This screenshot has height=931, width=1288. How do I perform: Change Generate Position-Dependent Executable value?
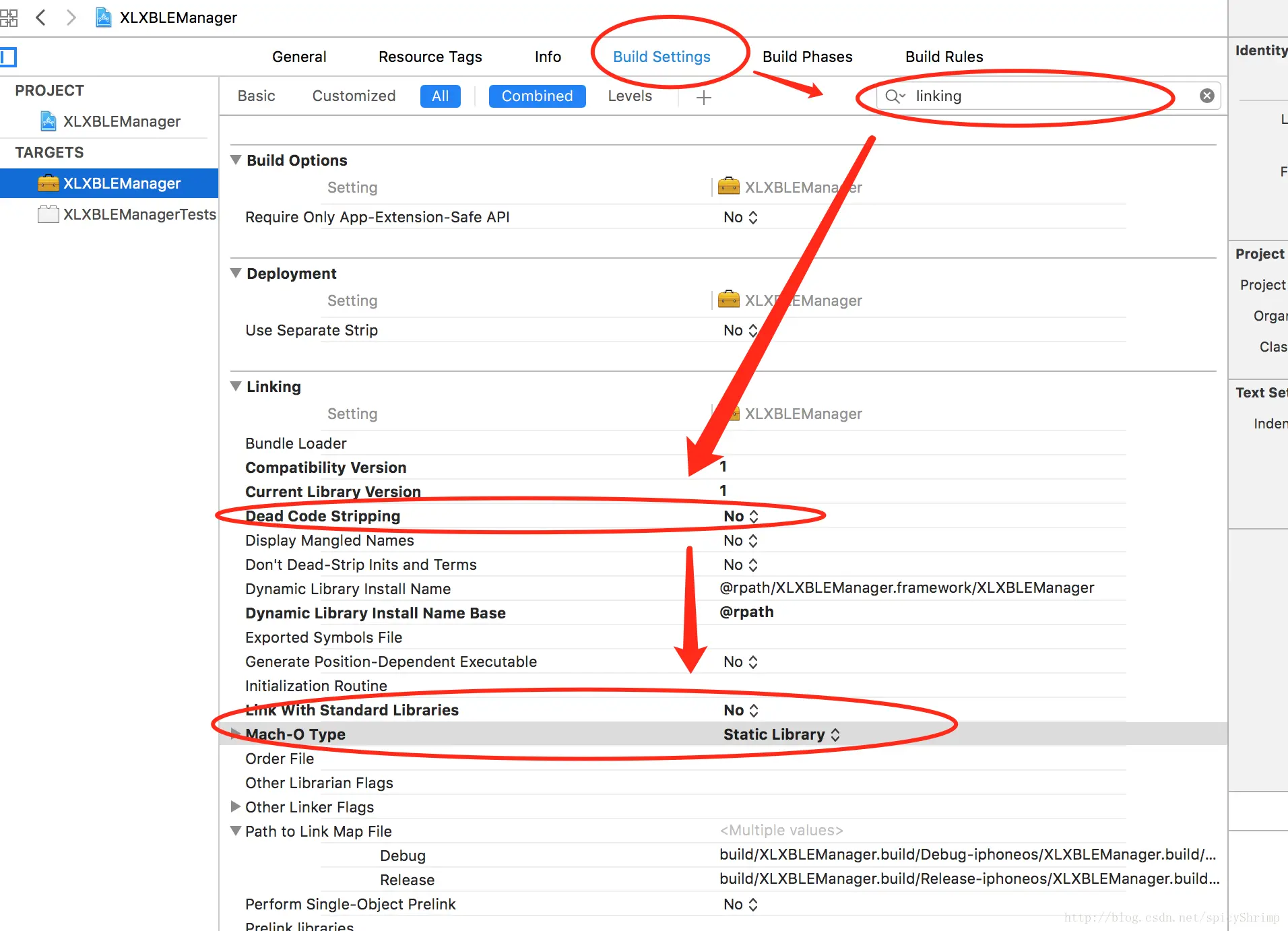(x=740, y=662)
